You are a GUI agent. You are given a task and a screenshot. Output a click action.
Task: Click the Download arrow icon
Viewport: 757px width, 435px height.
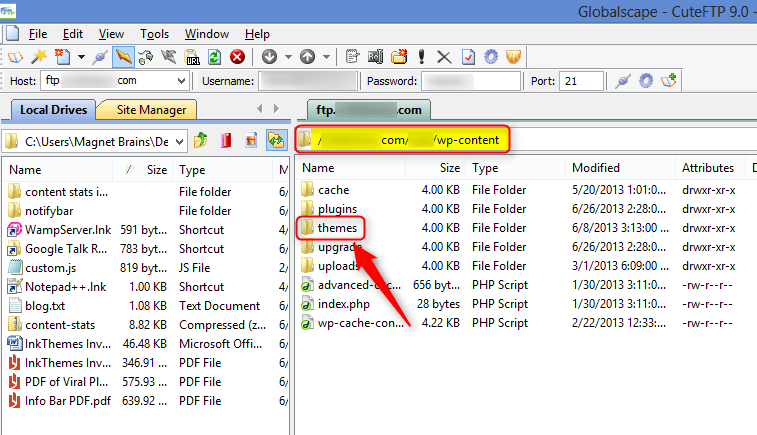click(269, 57)
